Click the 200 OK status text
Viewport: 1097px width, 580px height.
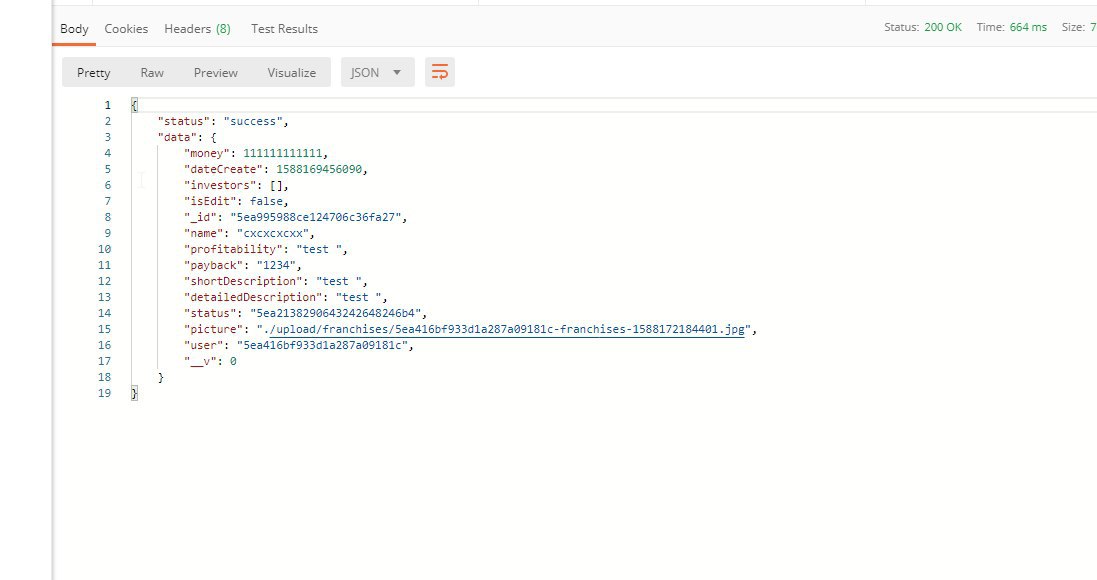pos(942,27)
